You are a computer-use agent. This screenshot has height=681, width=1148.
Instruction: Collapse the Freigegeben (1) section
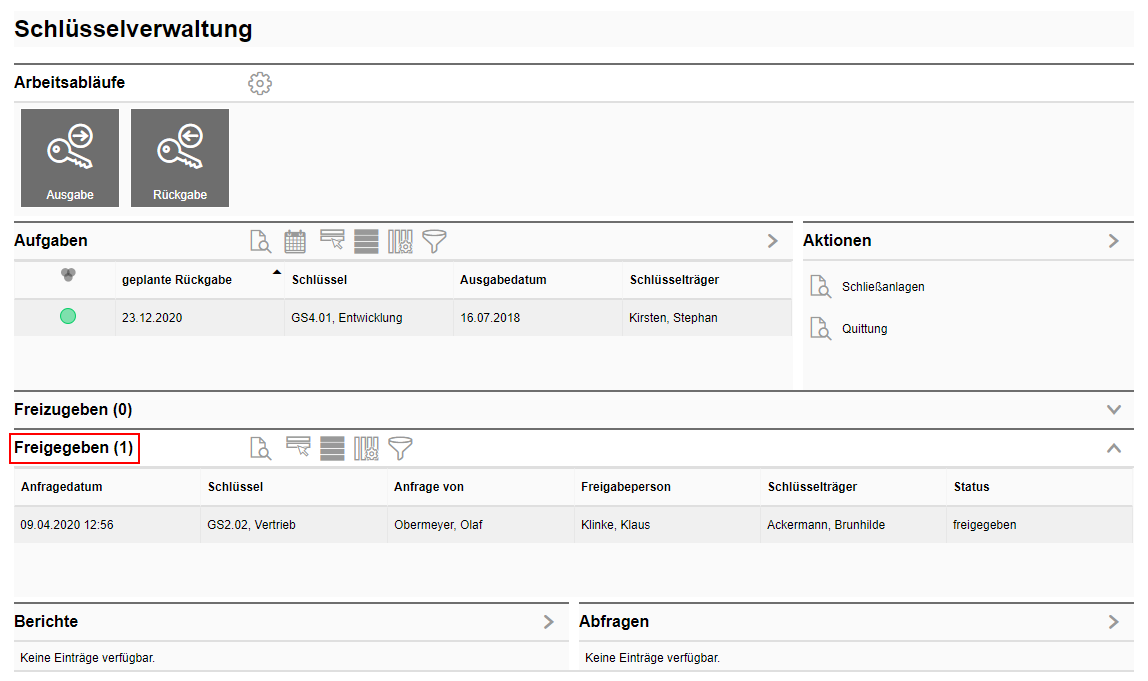coord(1114,448)
